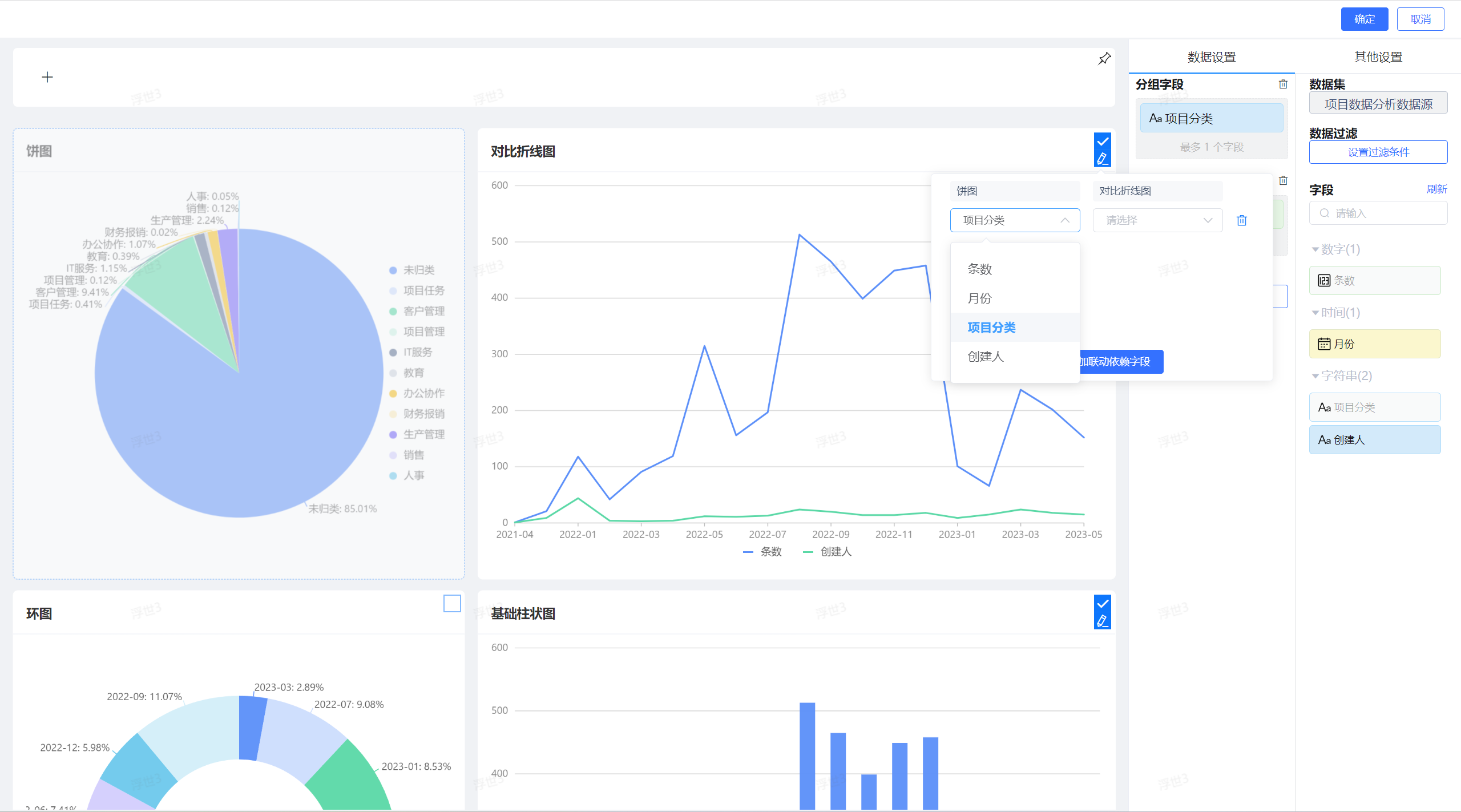
Task: Select the 项目分类 chip in 分组字段
Action: pyautogui.click(x=1212, y=118)
